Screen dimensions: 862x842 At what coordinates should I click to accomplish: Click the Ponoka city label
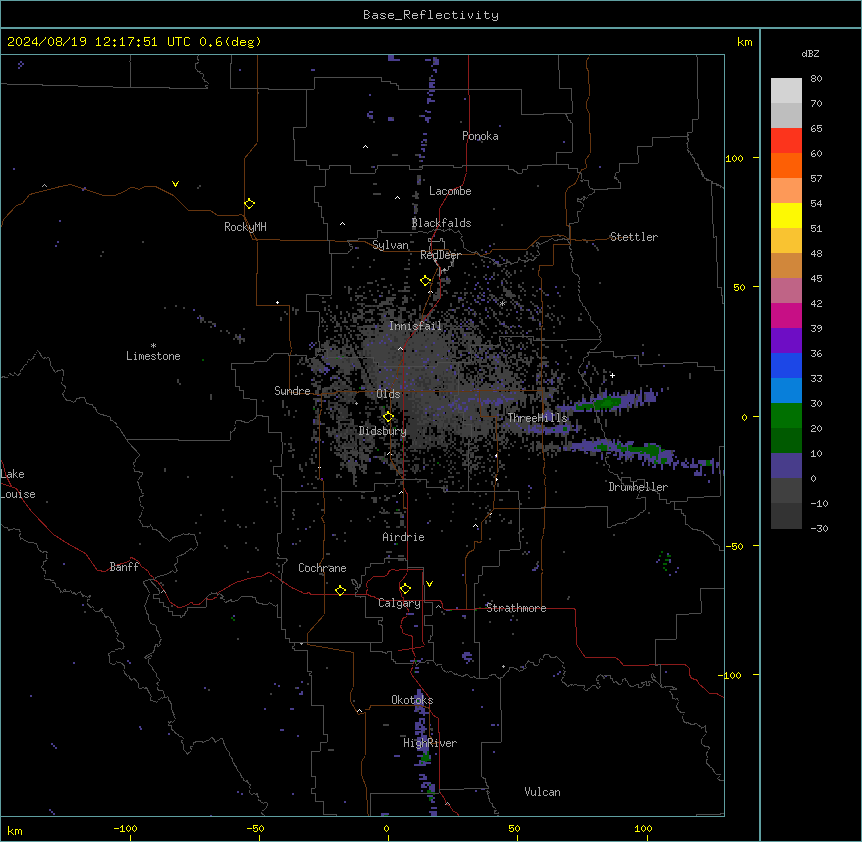point(480,136)
